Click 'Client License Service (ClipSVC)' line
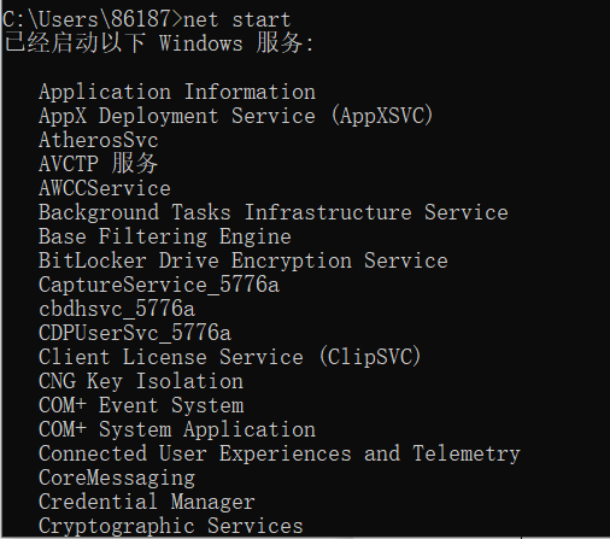 [230, 357]
